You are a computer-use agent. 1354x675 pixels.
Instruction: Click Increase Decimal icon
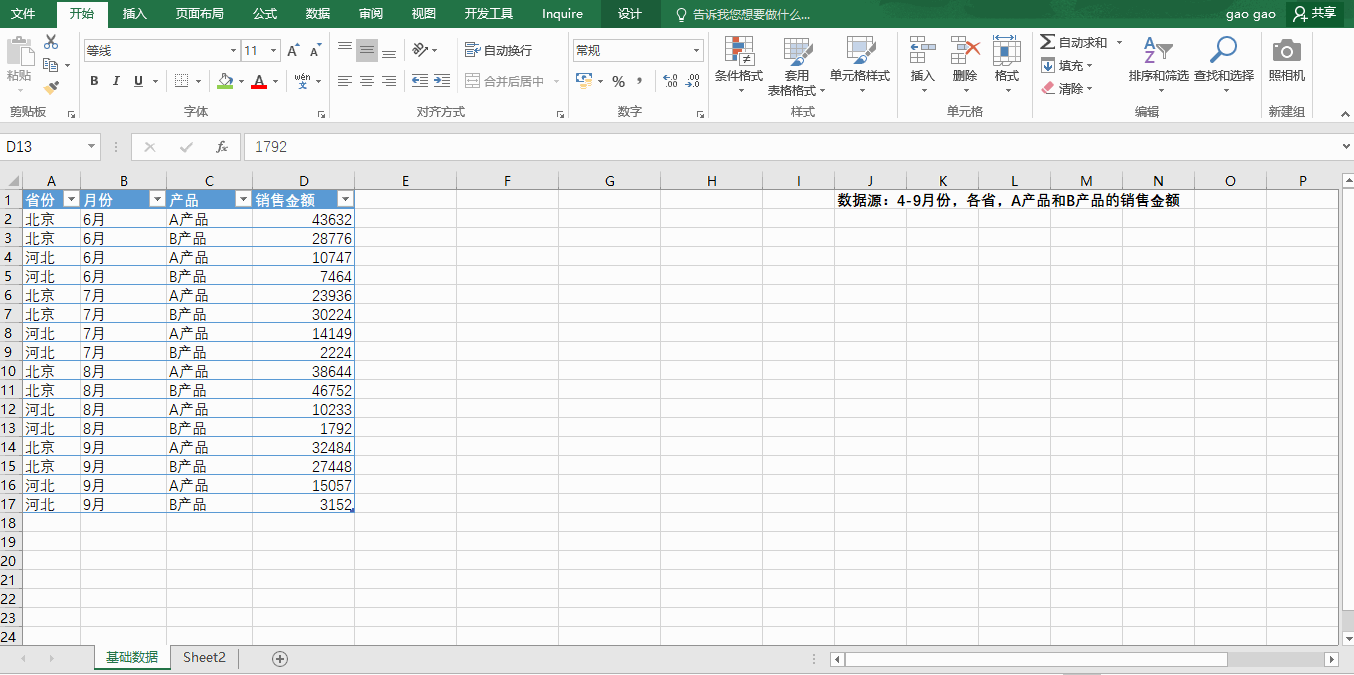click(x=670, y=81)
